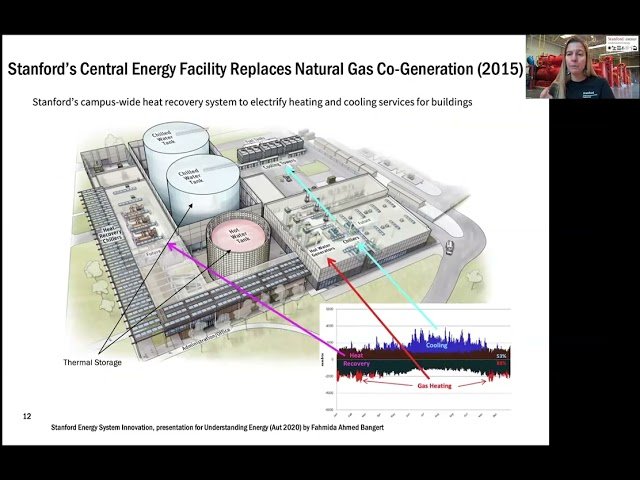This screenshot has height=480, width=640.
Task: Click the 'Gas Heating' chart label
Action: [434, 386]
